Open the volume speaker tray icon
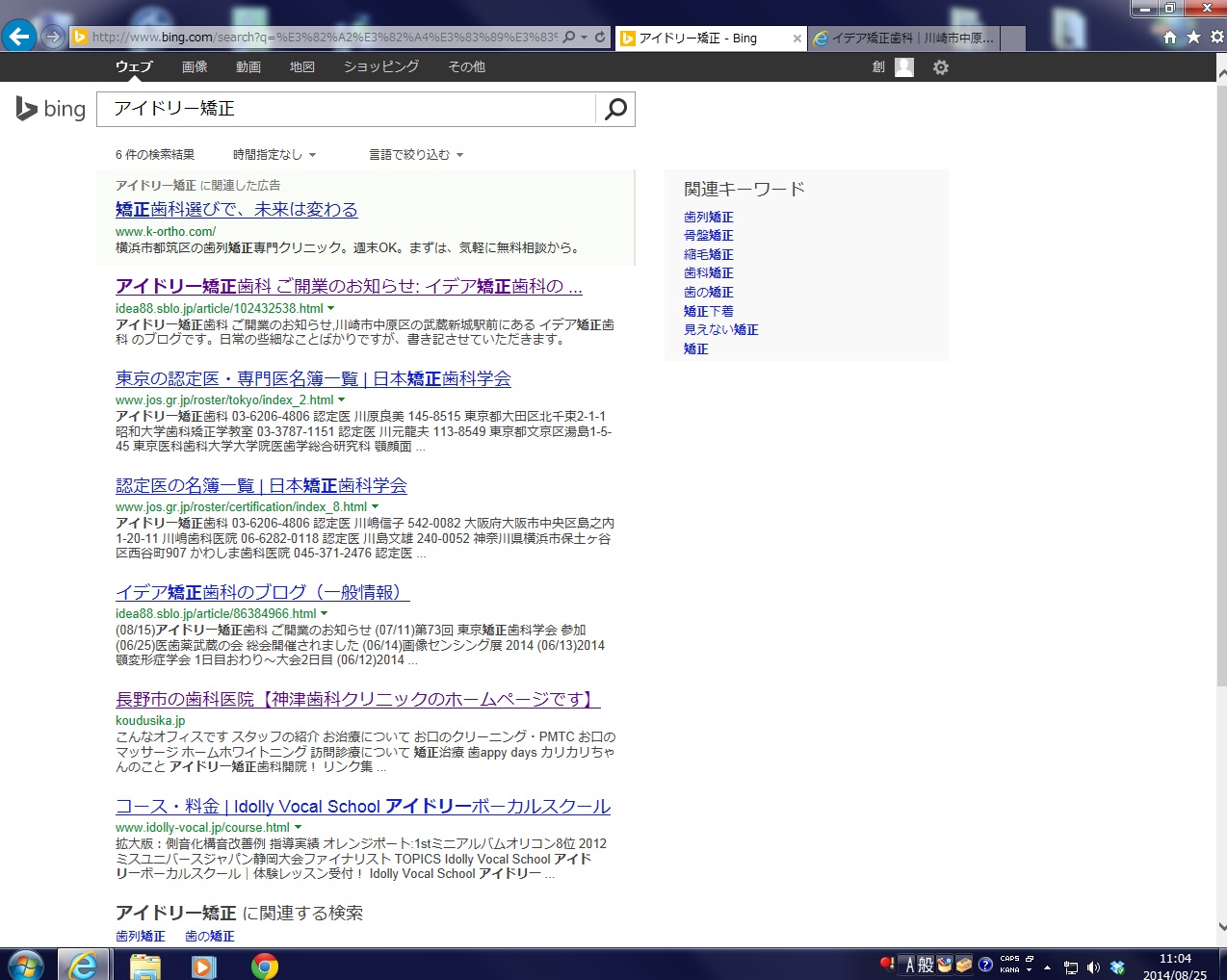This screenshot has height=980, width=1227. tap(1093, 967)
